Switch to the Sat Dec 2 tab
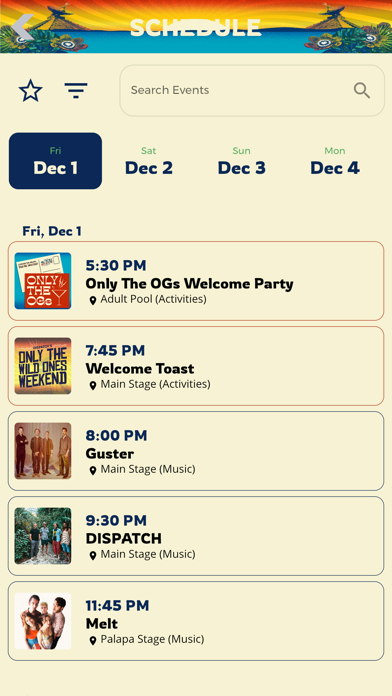 point(149,161)
